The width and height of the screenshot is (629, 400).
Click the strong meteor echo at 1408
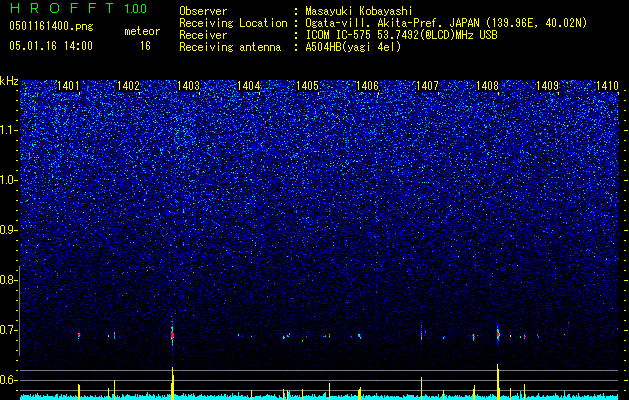pos(498,334)
